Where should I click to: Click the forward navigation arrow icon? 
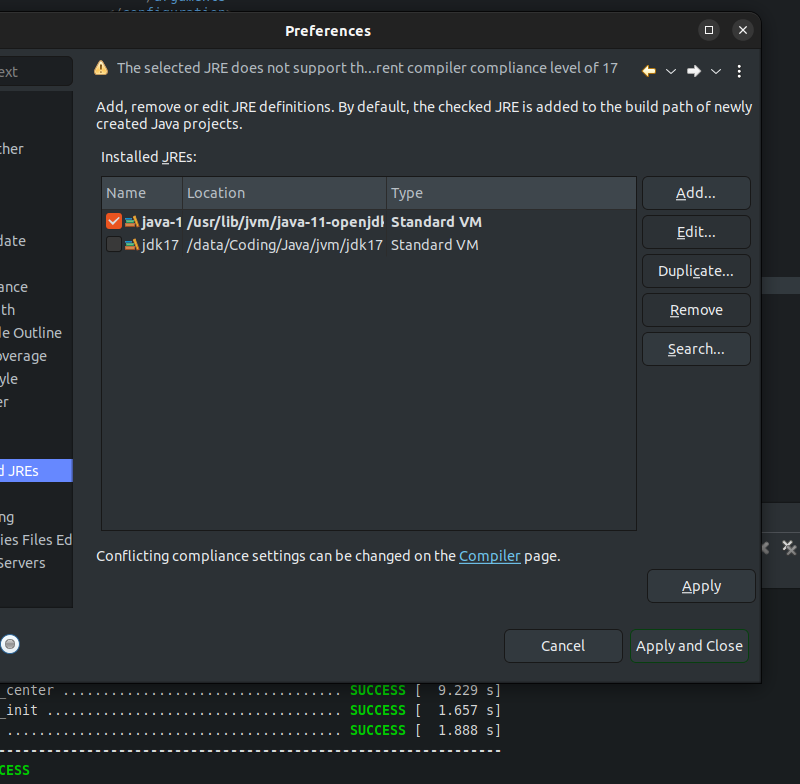[693, 71]
